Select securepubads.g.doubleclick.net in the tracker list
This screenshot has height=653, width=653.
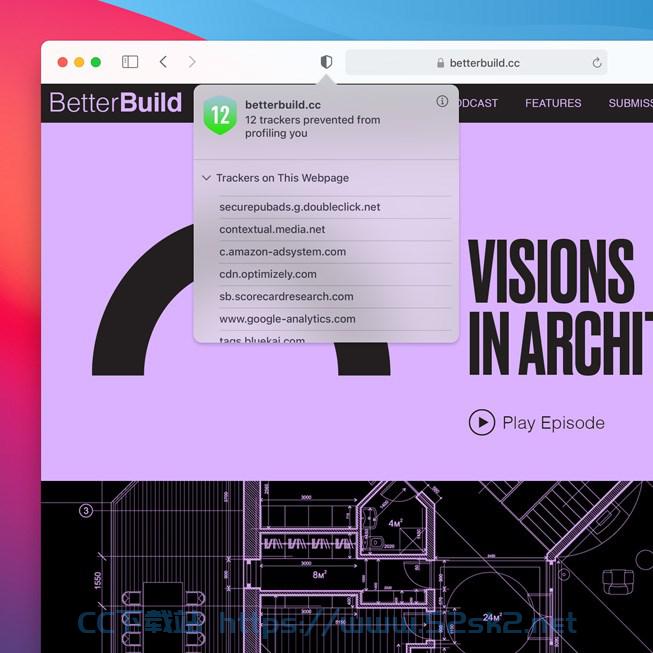pyautogui.click(x=334, y=207)
